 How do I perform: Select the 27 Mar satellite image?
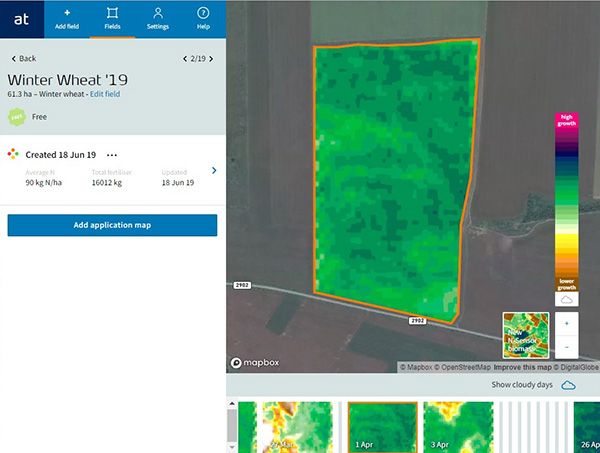(297, 427)
